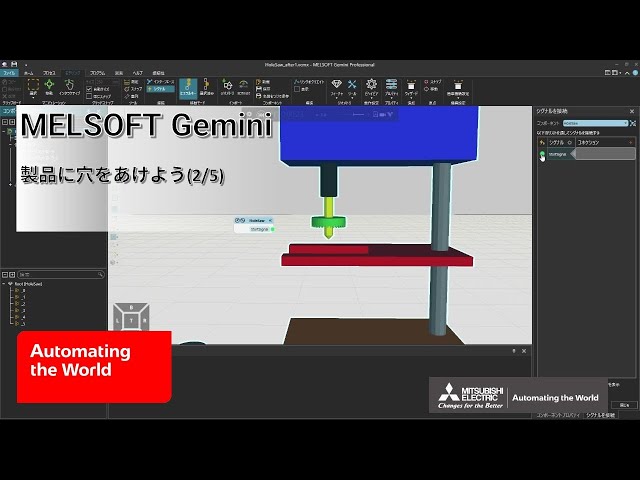Click the Snap tool in the ribbon

(133, 89)
